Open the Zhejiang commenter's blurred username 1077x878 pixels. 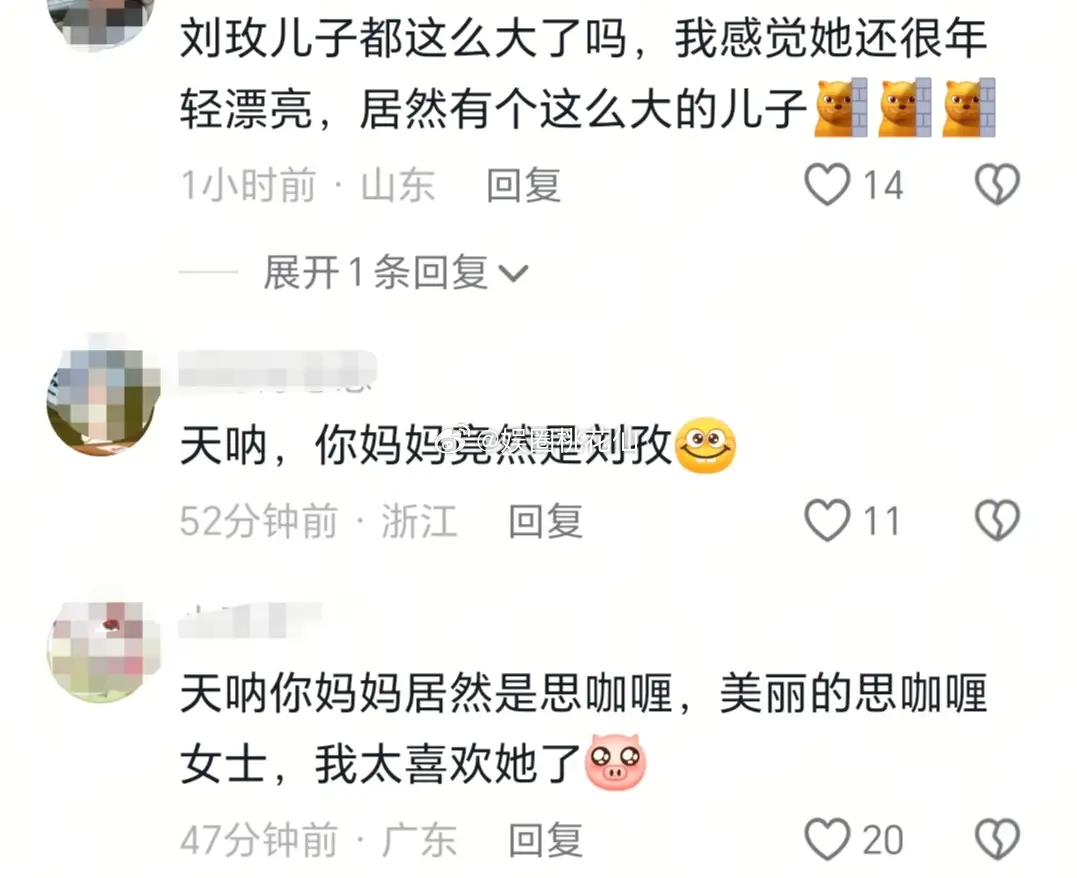click(x=277, y=370)
